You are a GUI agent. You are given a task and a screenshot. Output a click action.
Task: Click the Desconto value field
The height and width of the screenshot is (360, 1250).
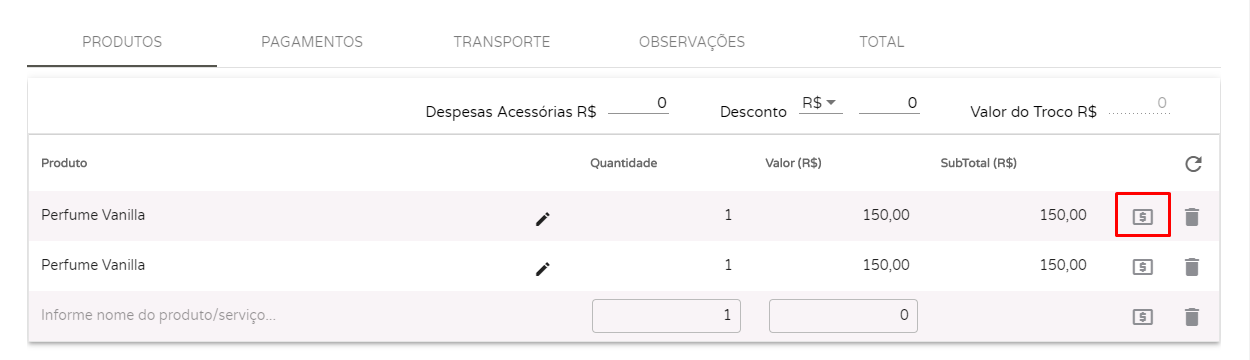pyautogui.click(x=889, y=103)
